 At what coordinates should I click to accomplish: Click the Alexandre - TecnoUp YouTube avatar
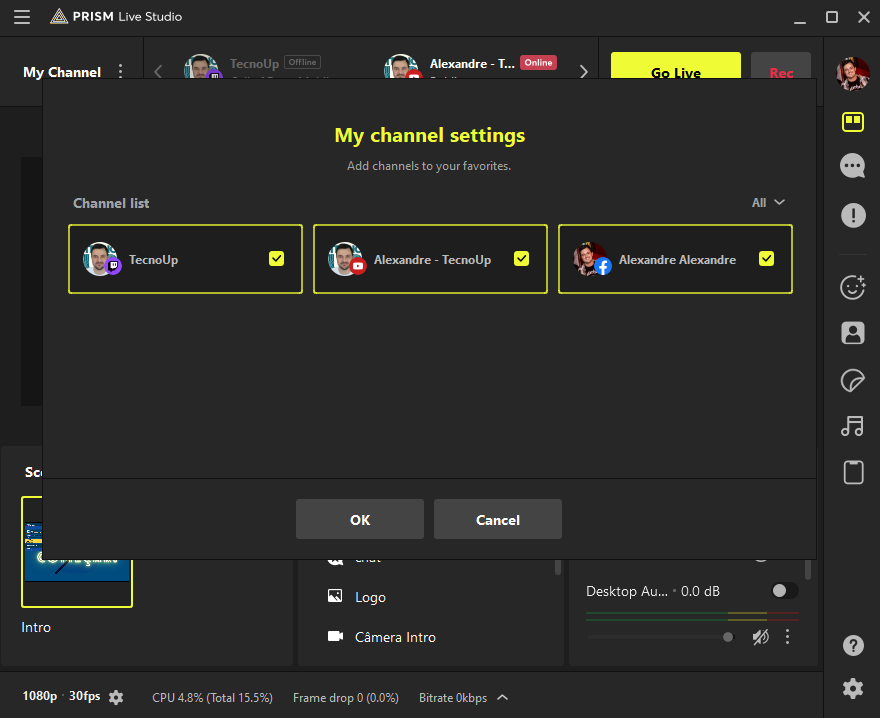(347, 259)
